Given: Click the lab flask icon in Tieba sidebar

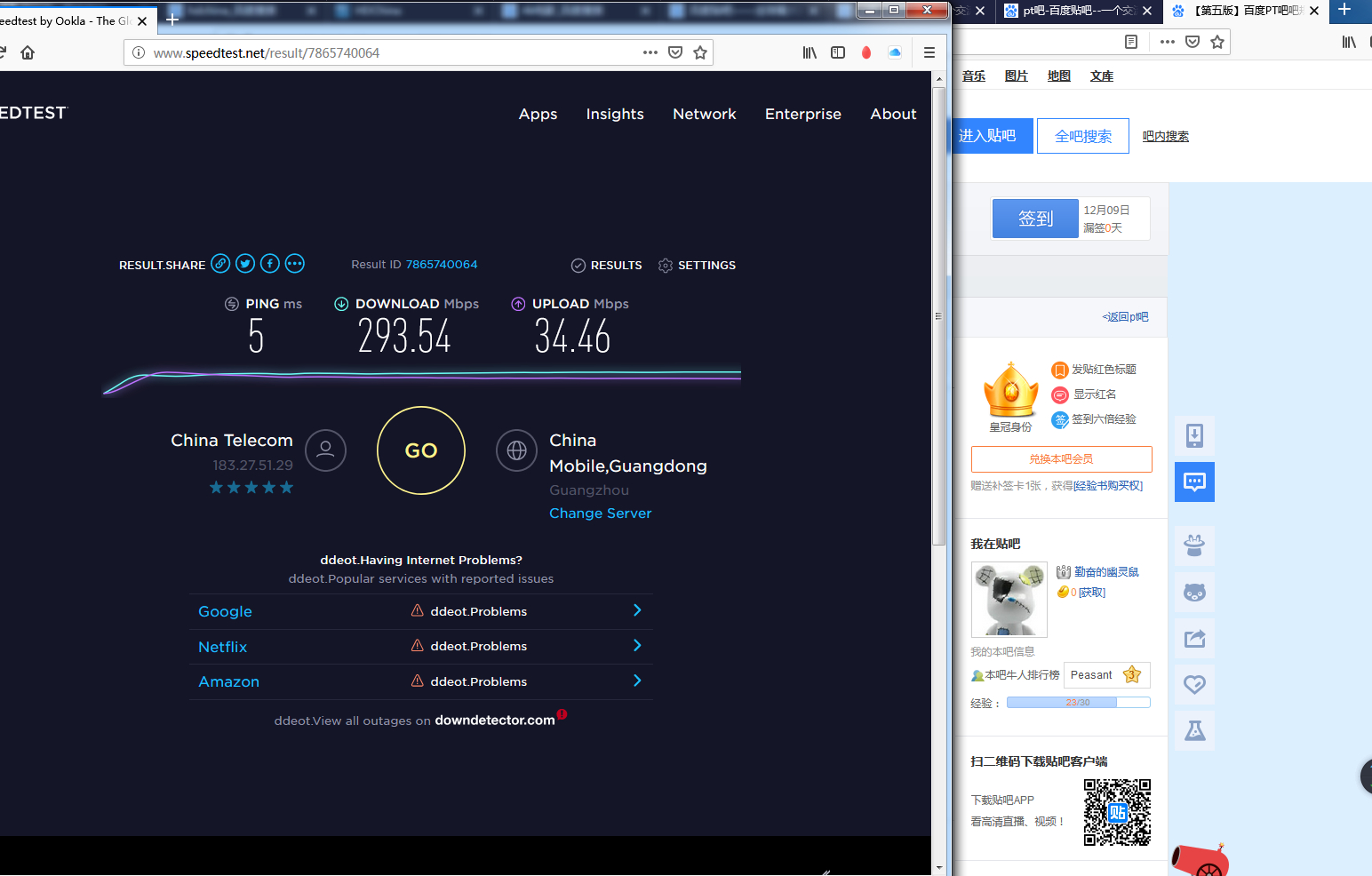Looking at the screenshot, I should (x=1194, y=730).
